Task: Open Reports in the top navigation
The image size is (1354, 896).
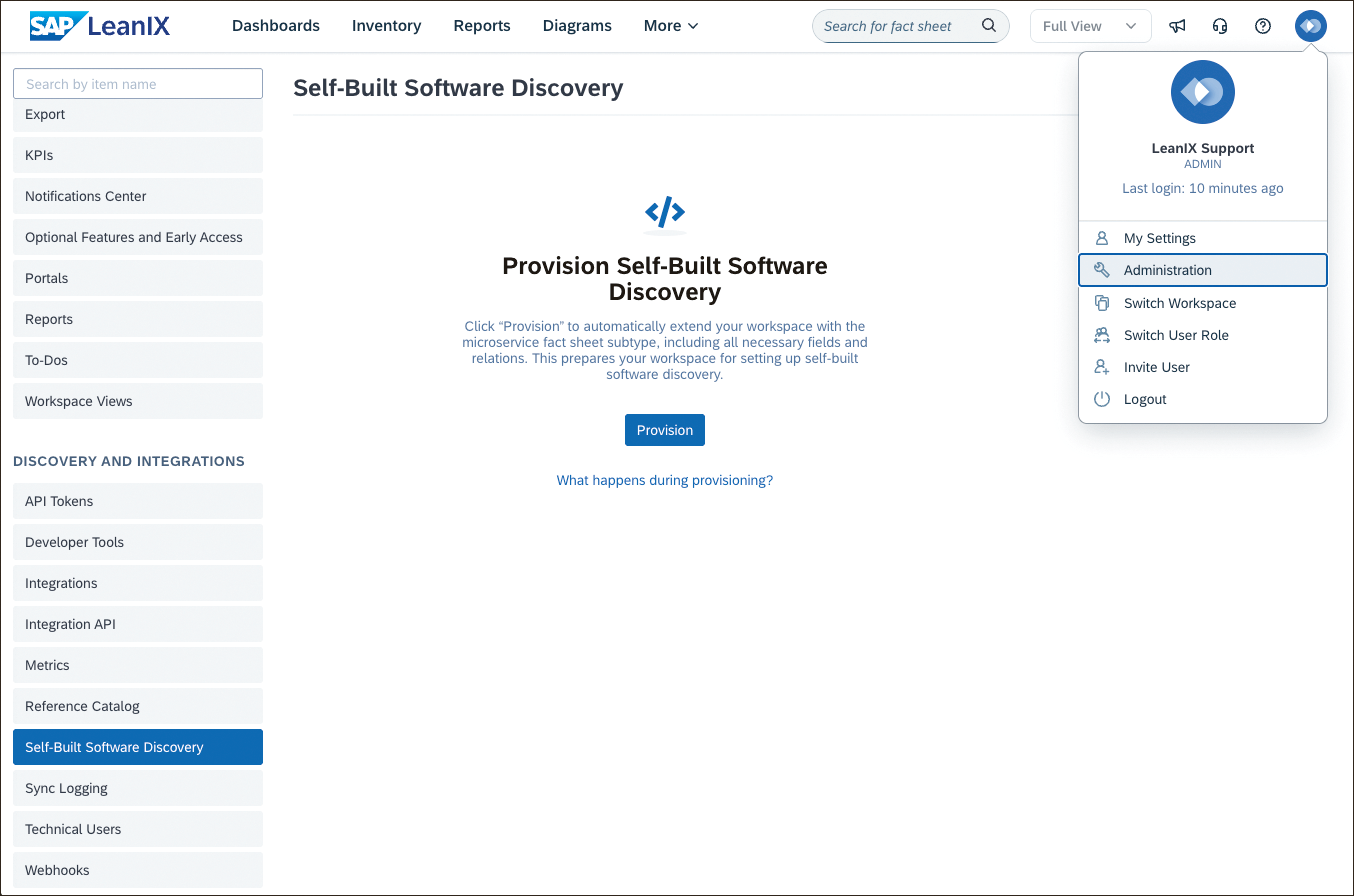Action: click(482, 26)
